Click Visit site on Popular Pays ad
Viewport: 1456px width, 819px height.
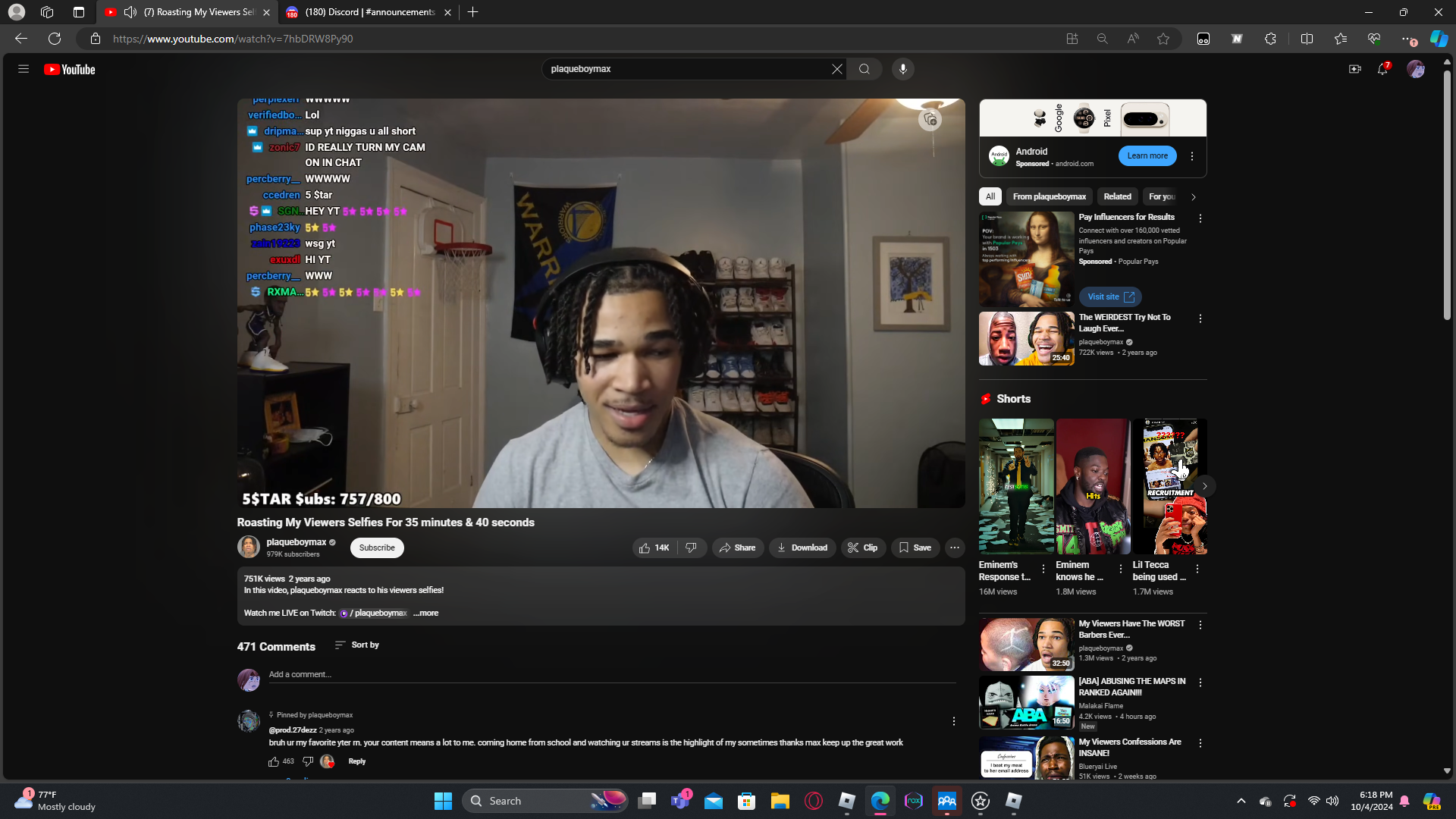(x=1110, y=297)
